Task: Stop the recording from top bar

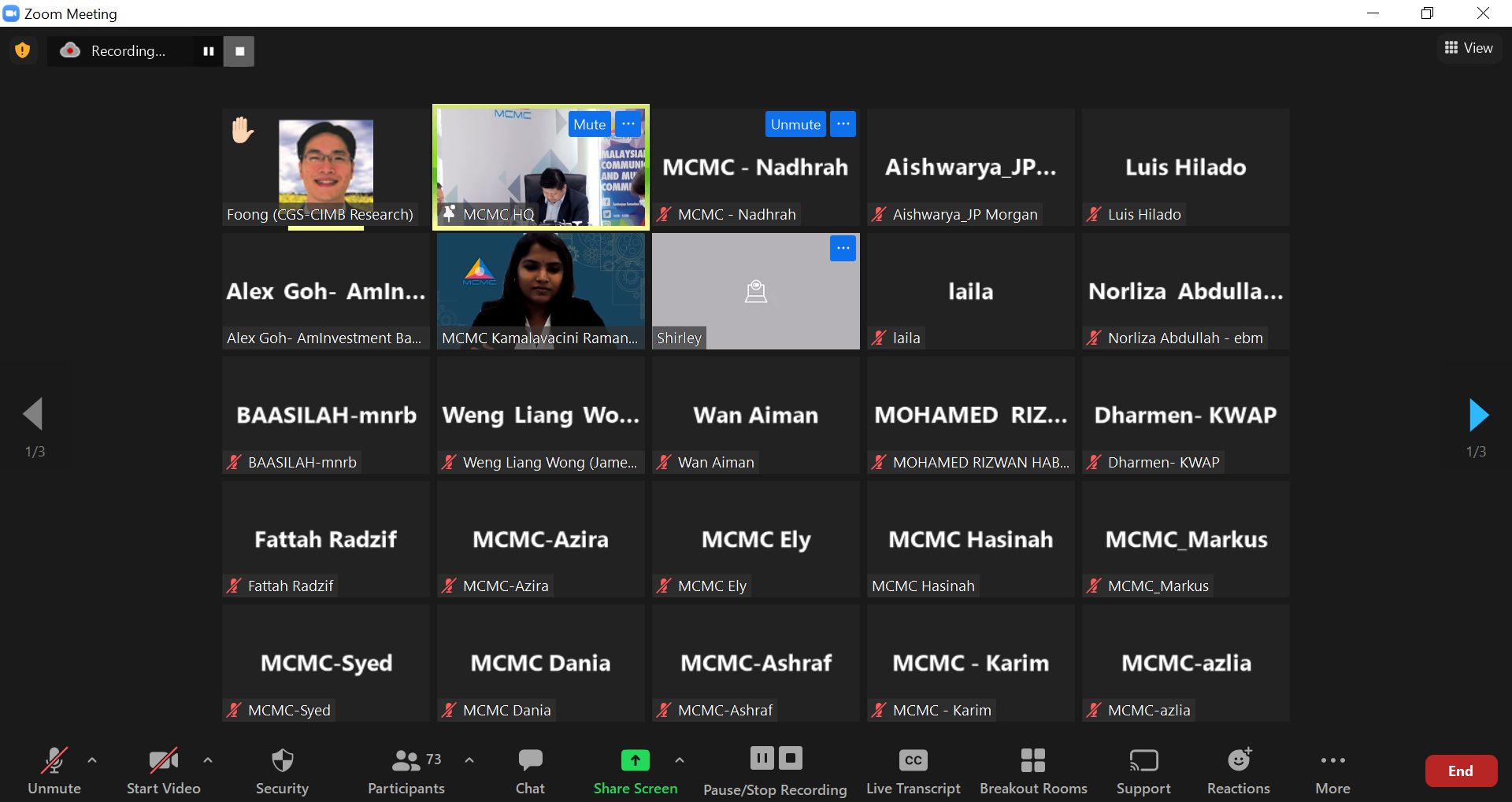Action: pyautogui.click(x=239, y=51)
